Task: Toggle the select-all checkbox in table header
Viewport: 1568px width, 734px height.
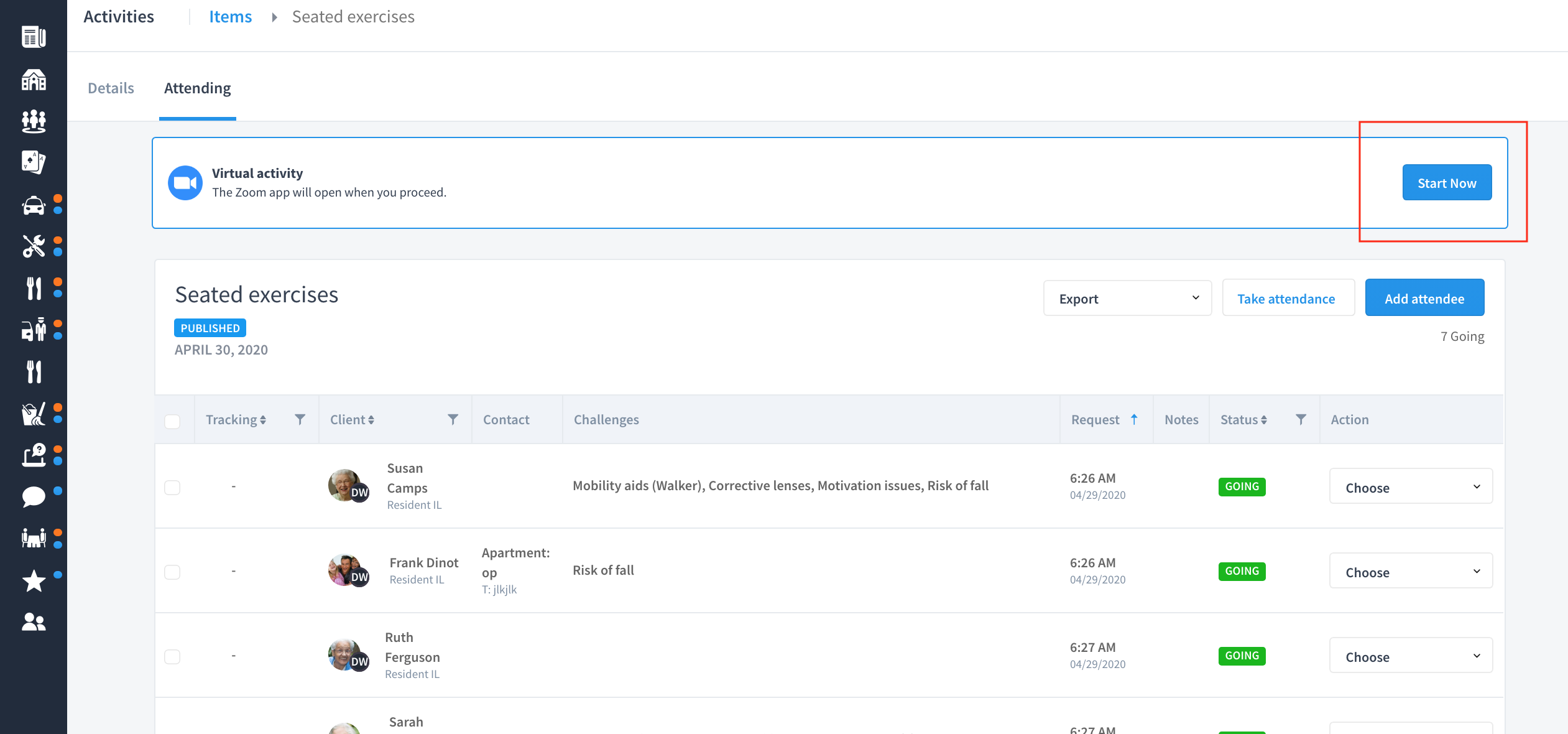Action: click(x=172, y=421)
